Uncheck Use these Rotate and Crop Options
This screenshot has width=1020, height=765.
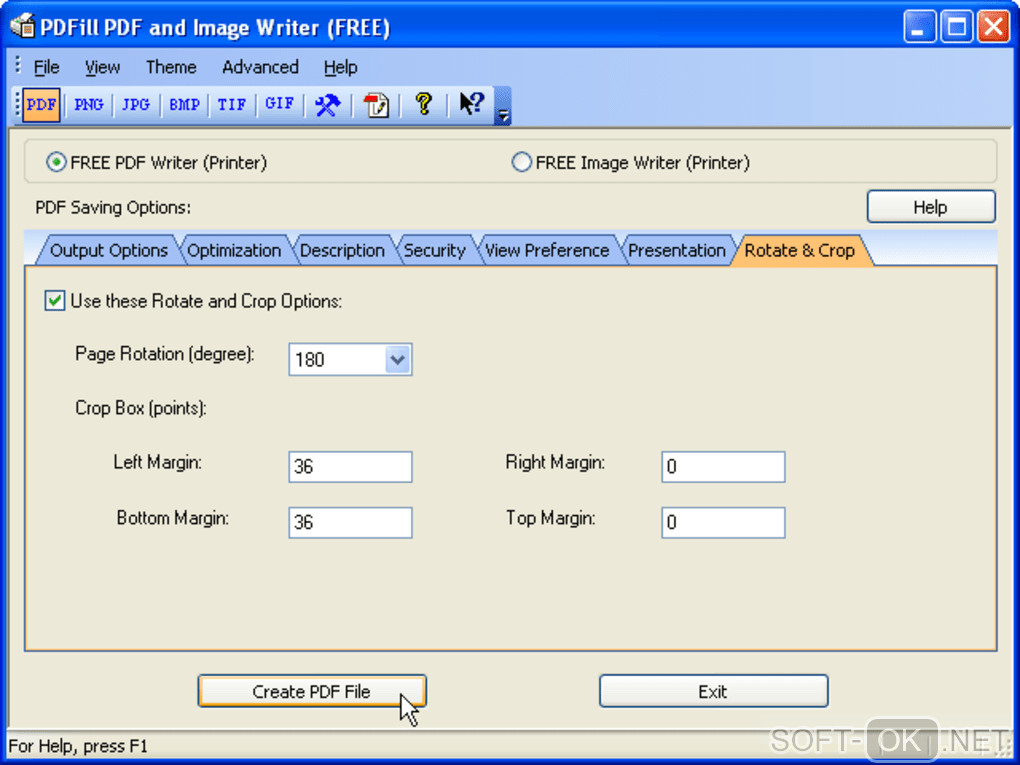pyautogui.click(x=55, y=301)
